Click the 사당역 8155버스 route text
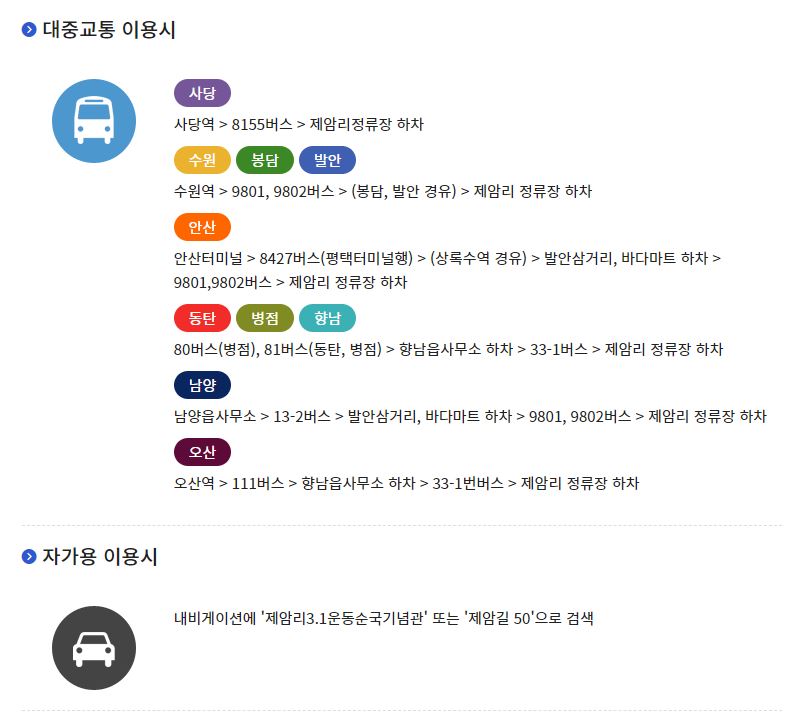This screenshot has height=715, width=806. click(299, 124)
